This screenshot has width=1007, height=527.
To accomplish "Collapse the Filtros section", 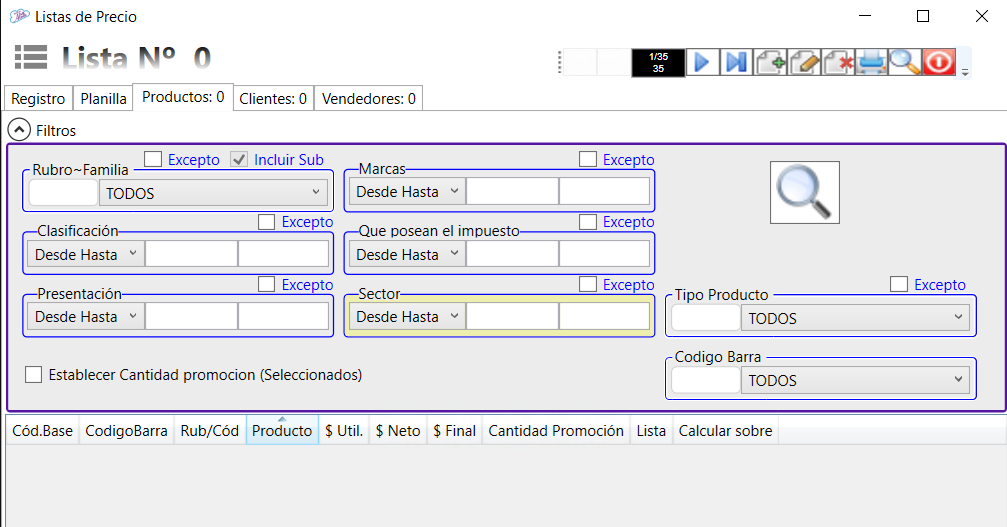I will pos(18,130).
